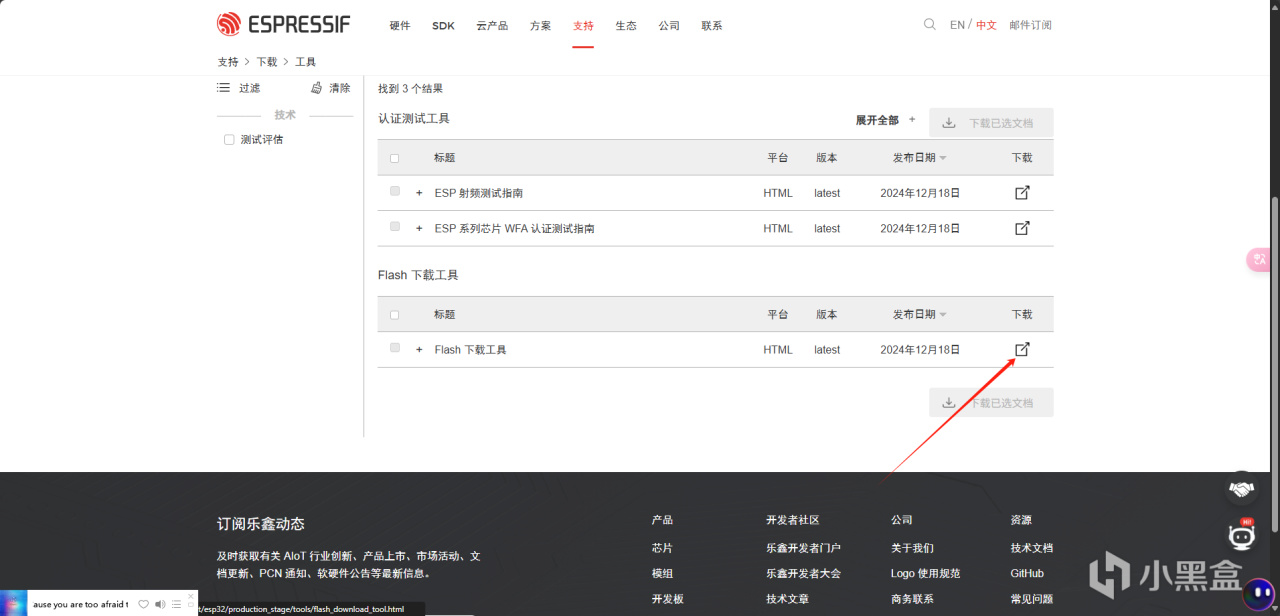Open ESP 系列芯片 WFA 认证测试指南 title

tap(515, 229)
